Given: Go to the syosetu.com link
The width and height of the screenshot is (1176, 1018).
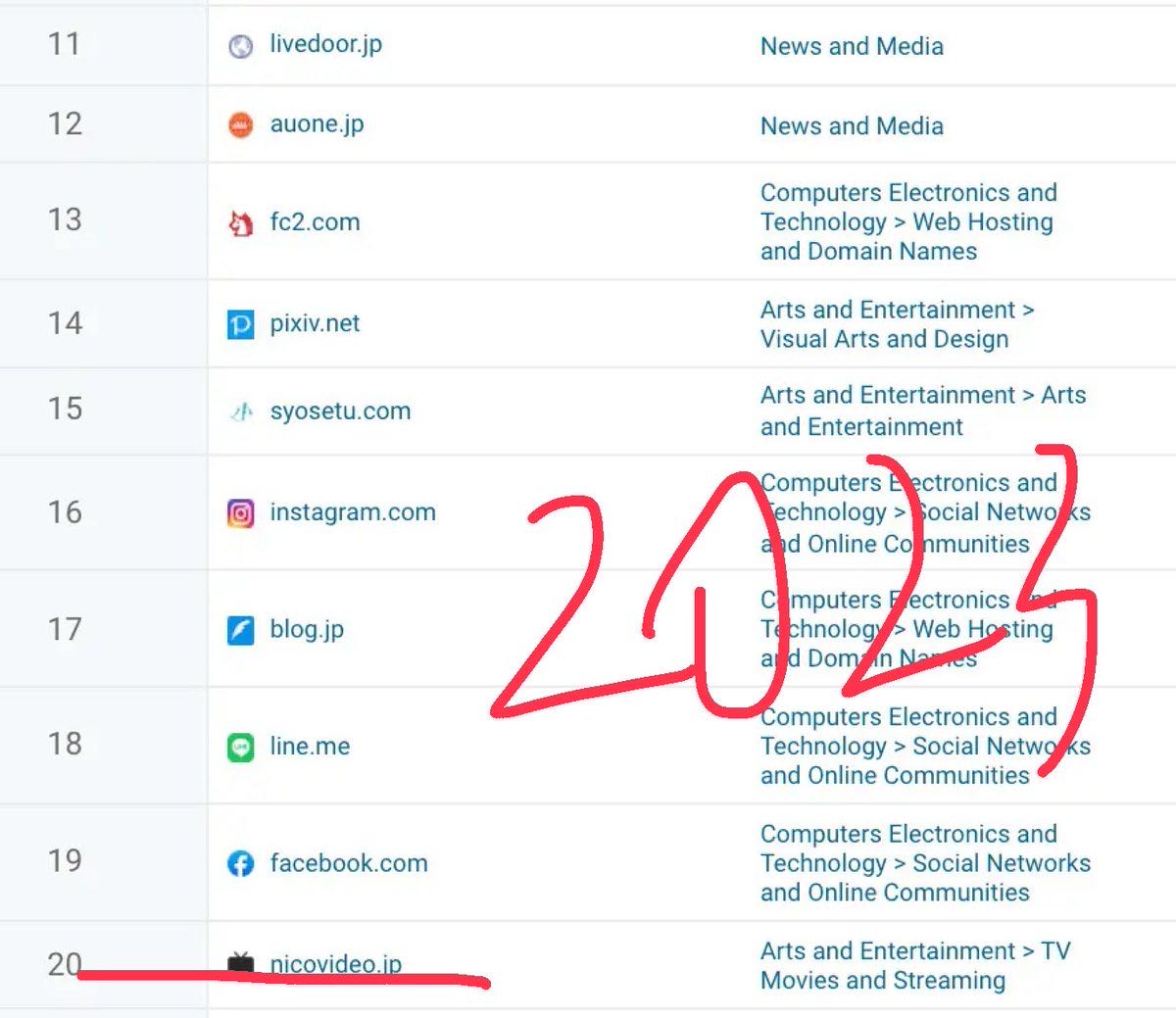Looking at the screenshot, I should click(340, 412).
